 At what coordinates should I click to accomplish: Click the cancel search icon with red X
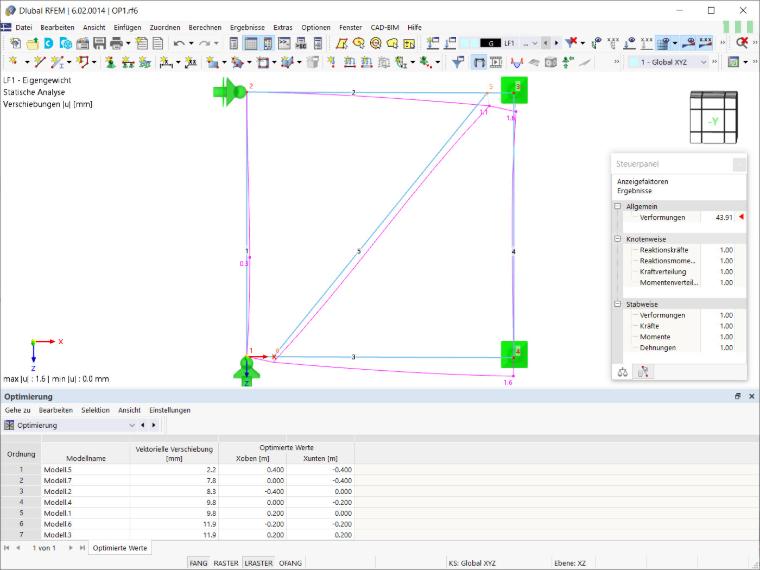742,43
